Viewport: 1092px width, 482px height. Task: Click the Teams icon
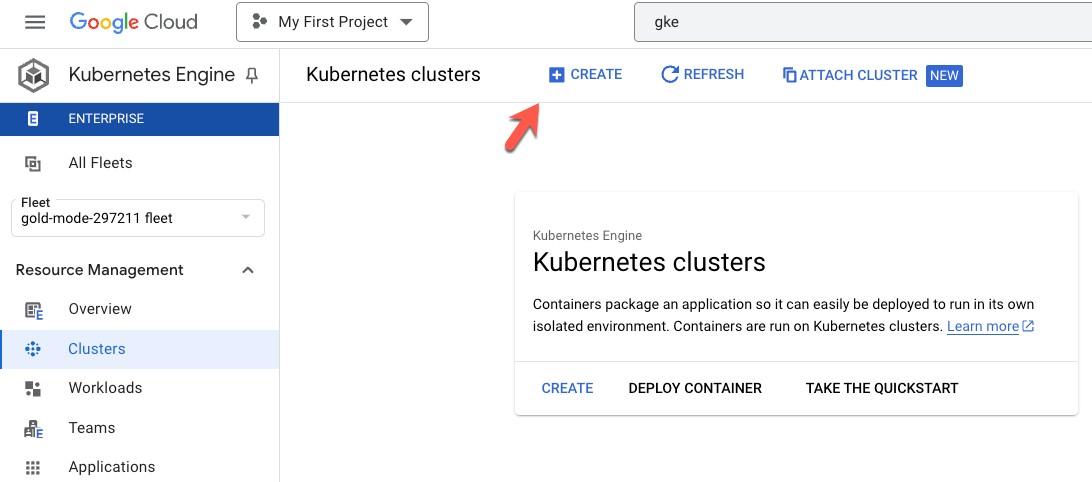[33, 429]
